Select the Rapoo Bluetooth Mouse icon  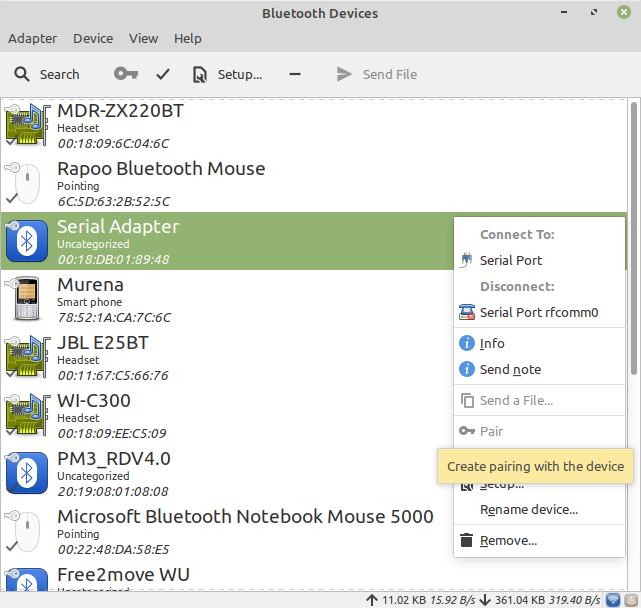tap(24, 183)
